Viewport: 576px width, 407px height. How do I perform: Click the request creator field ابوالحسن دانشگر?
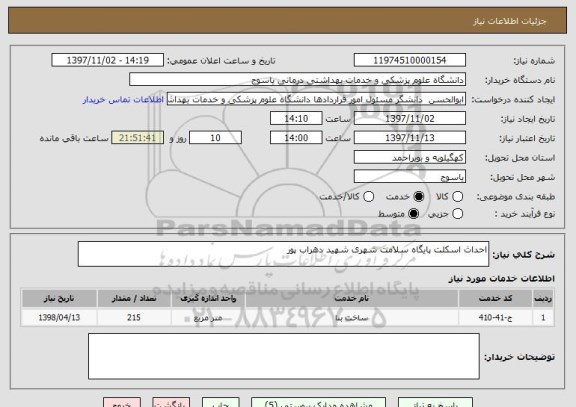click(316, 99)
